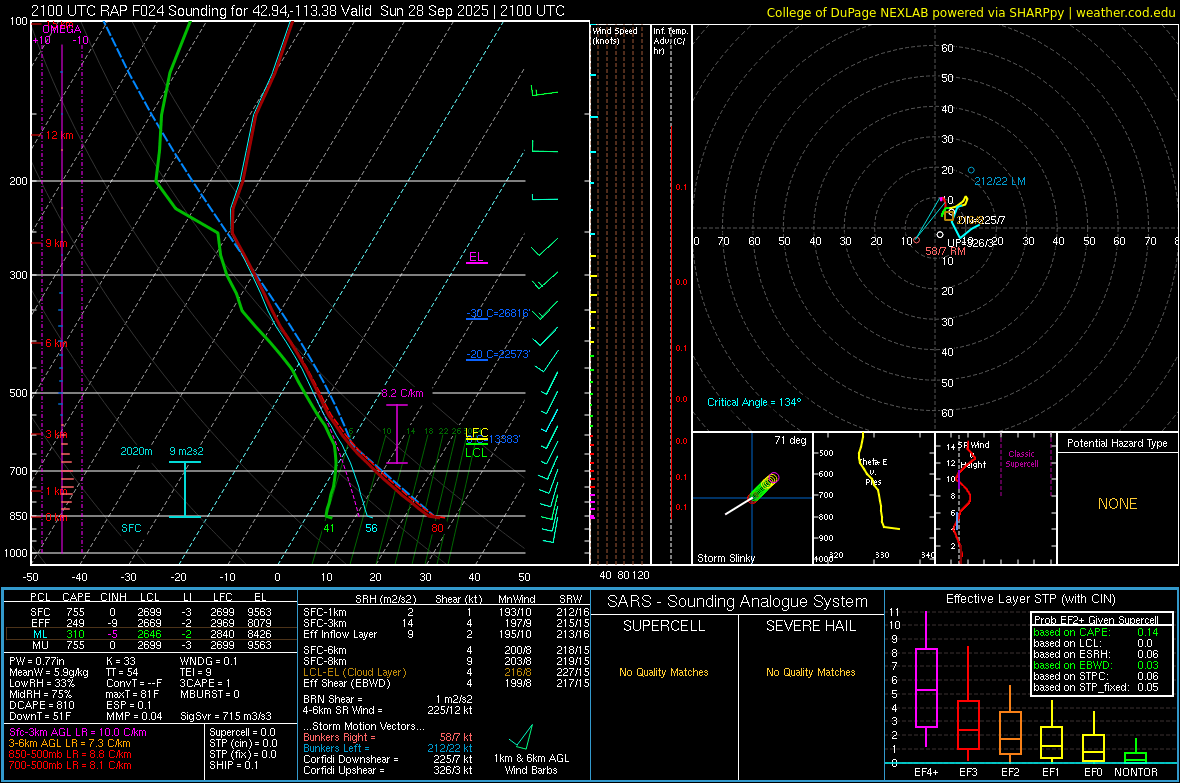Select the MU parcel row in the parcel table
Screen dimensions: 1180x783
click(151, 645)
